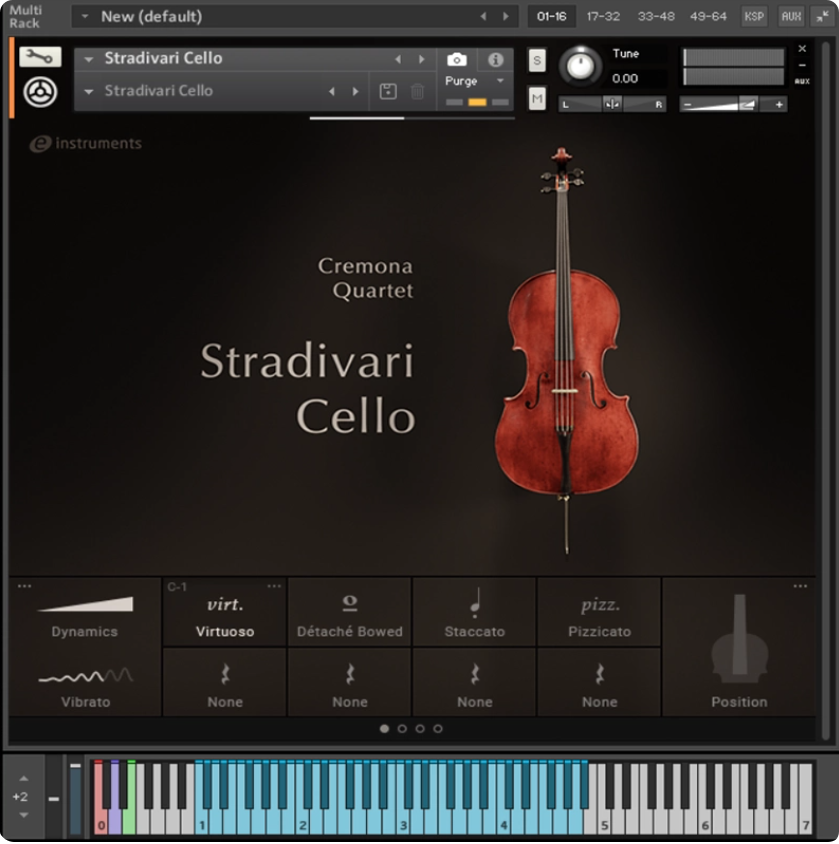
Task: Select previous instrument arrow beside top Stradivari Cello
Action: point(398,59)
